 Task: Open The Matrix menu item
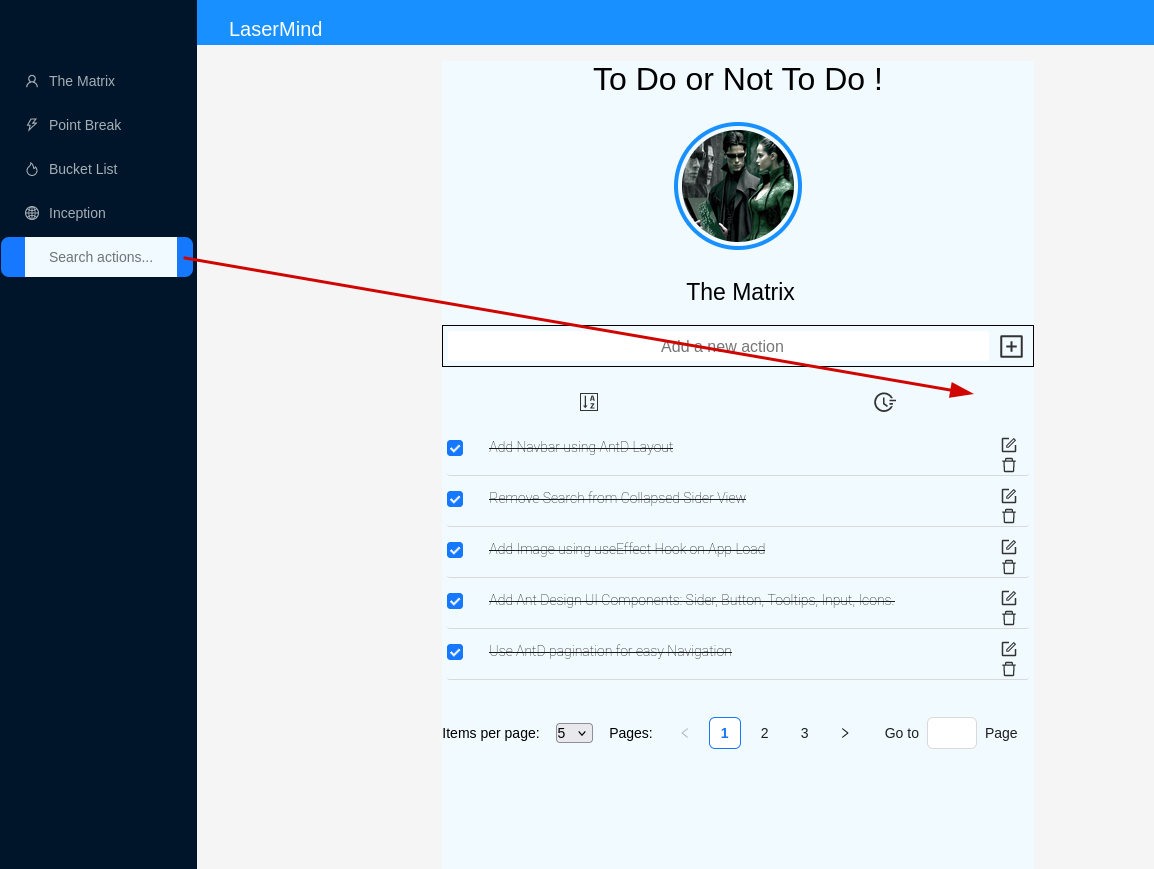pyautogui.click(x=98, y=81)
